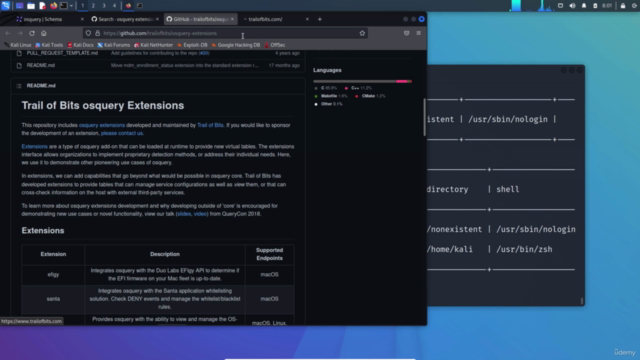
Task: Click the C++ 11.2% language entry
Action: pos(358,88)
